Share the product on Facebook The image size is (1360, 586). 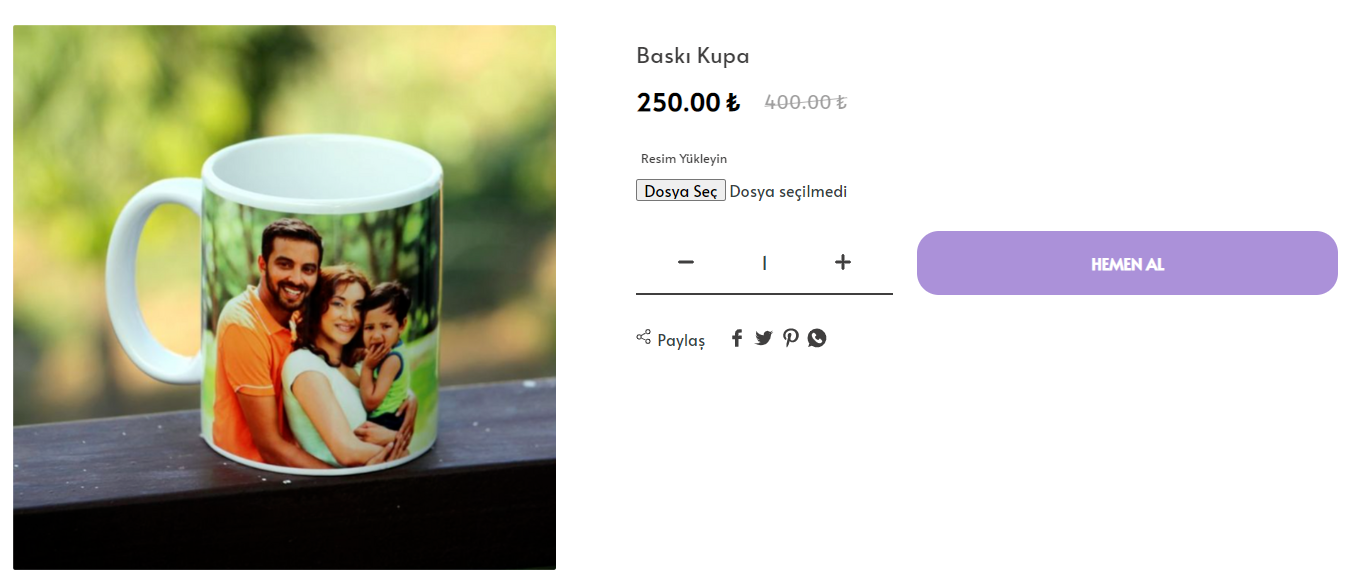tap(737, 338)
